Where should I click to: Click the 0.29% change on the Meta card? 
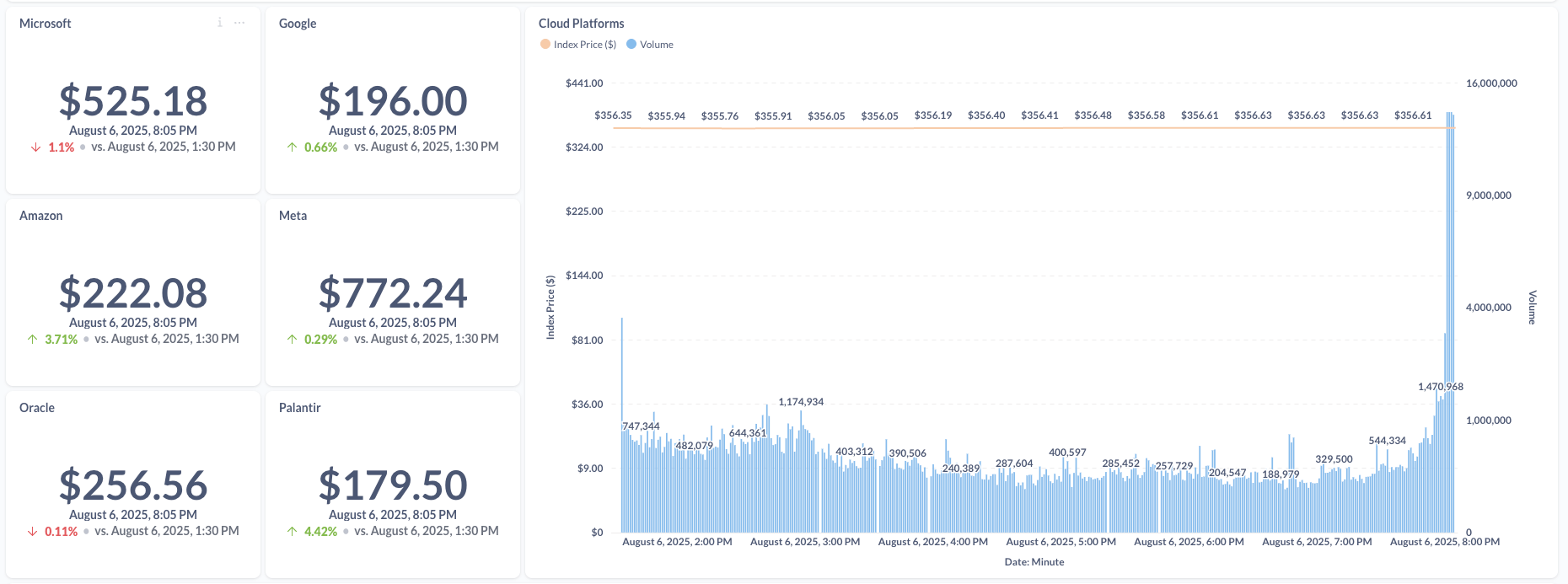pos(321,340)
